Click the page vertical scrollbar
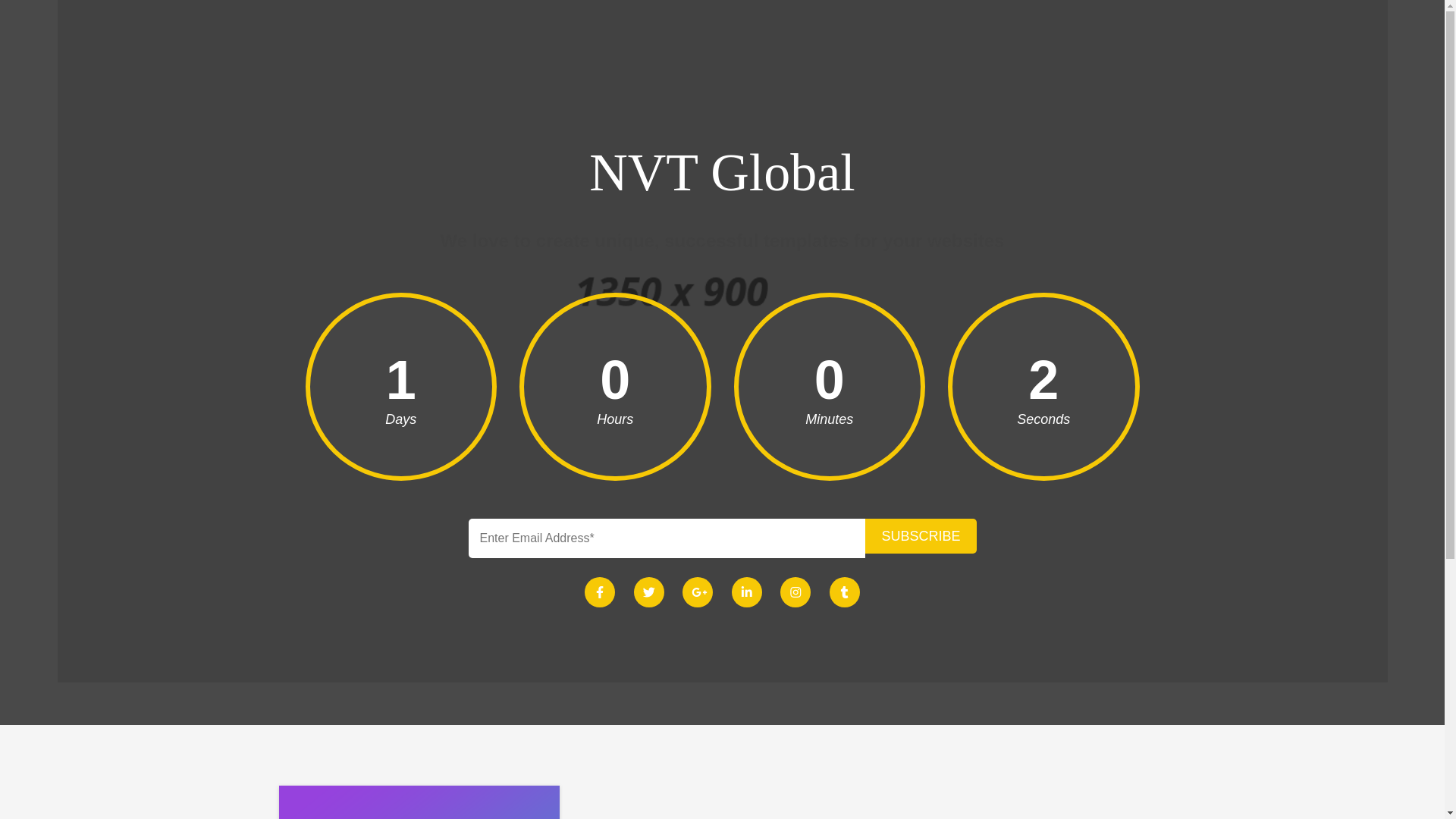The width and height of the screenshot is (1456, 819). tap(1450, 409)
